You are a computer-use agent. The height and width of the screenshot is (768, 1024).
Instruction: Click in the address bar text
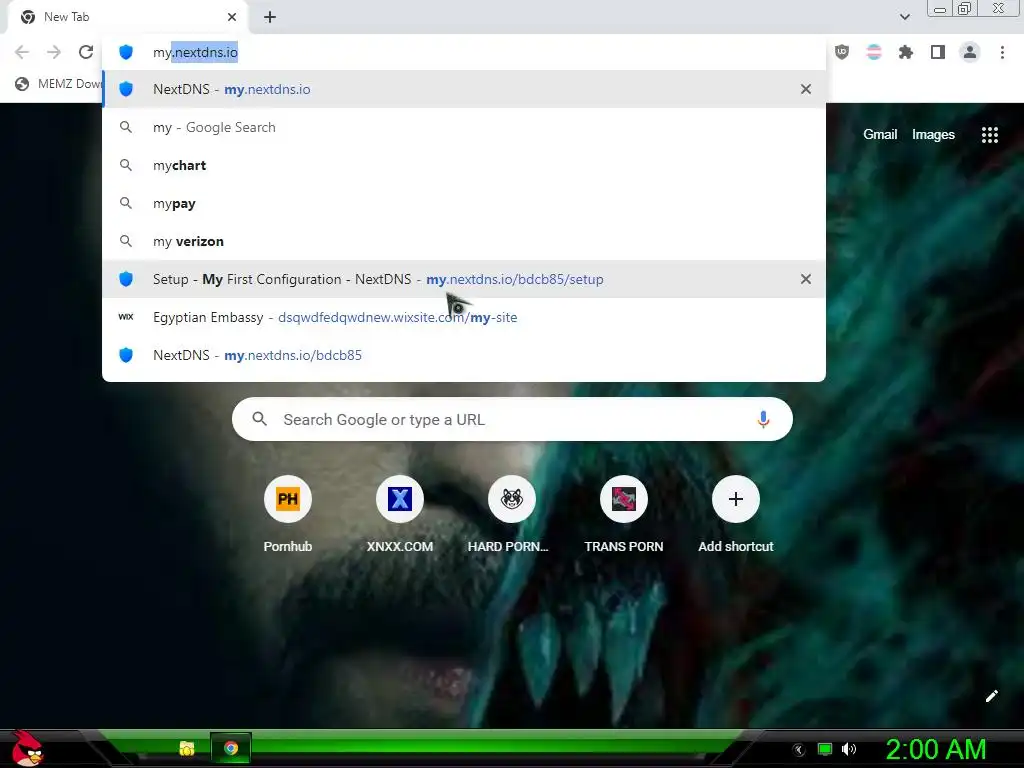[x=195, y=52]
